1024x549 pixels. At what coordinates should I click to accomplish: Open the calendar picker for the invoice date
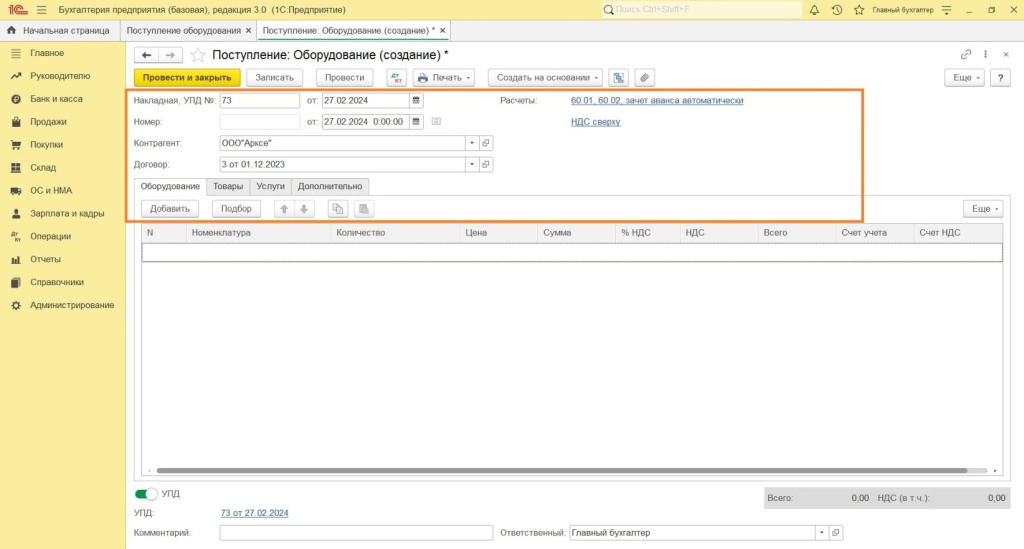[417, 100]
